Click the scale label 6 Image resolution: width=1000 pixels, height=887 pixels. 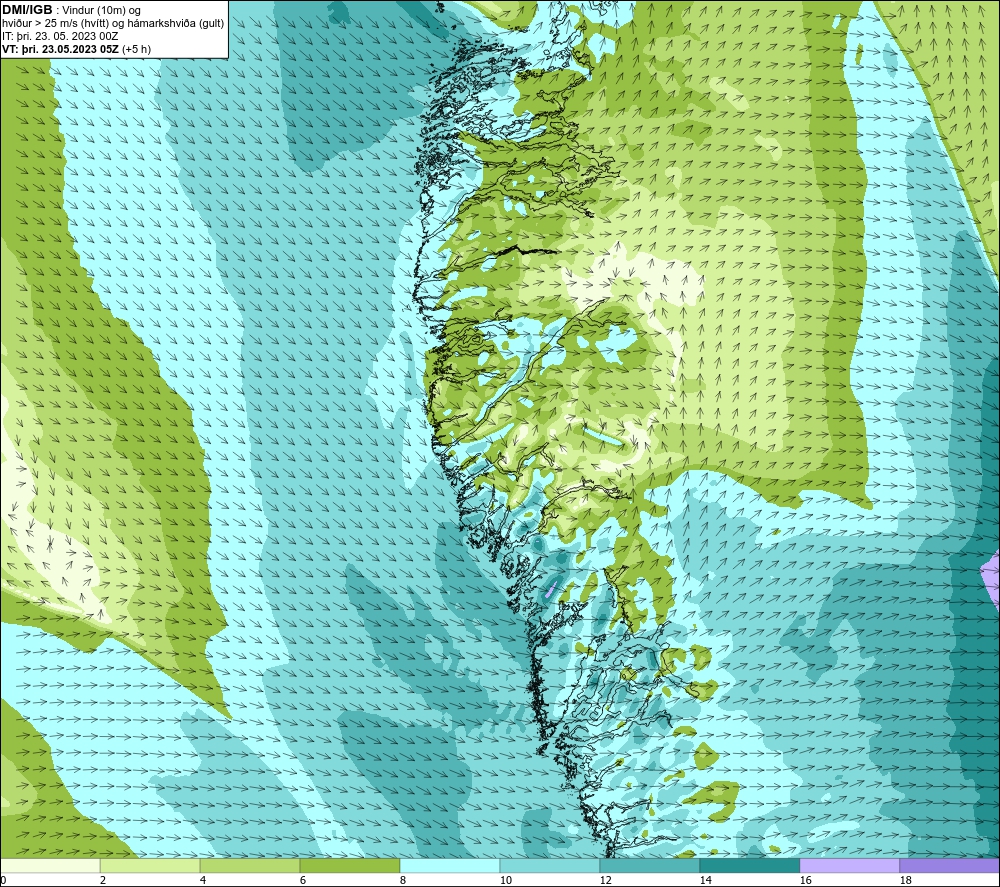[302, 880]
